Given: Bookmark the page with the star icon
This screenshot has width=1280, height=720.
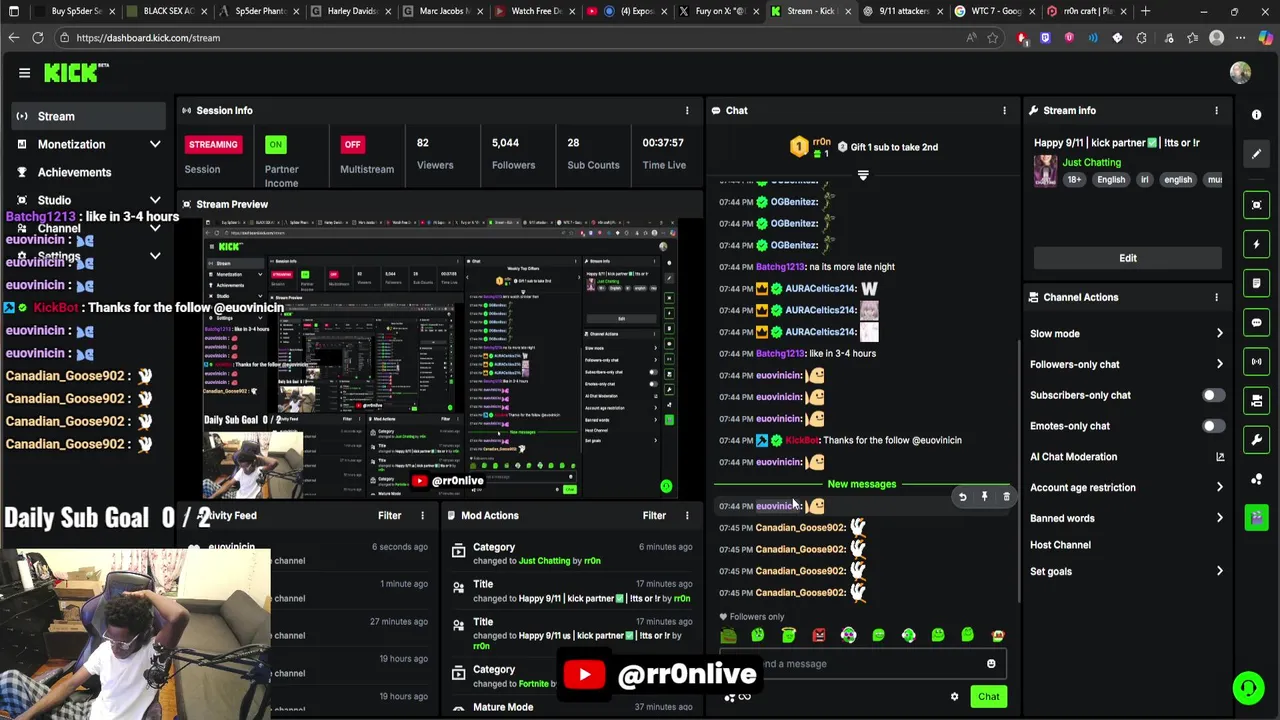Looking at the screenshot, I should point(993,38).
